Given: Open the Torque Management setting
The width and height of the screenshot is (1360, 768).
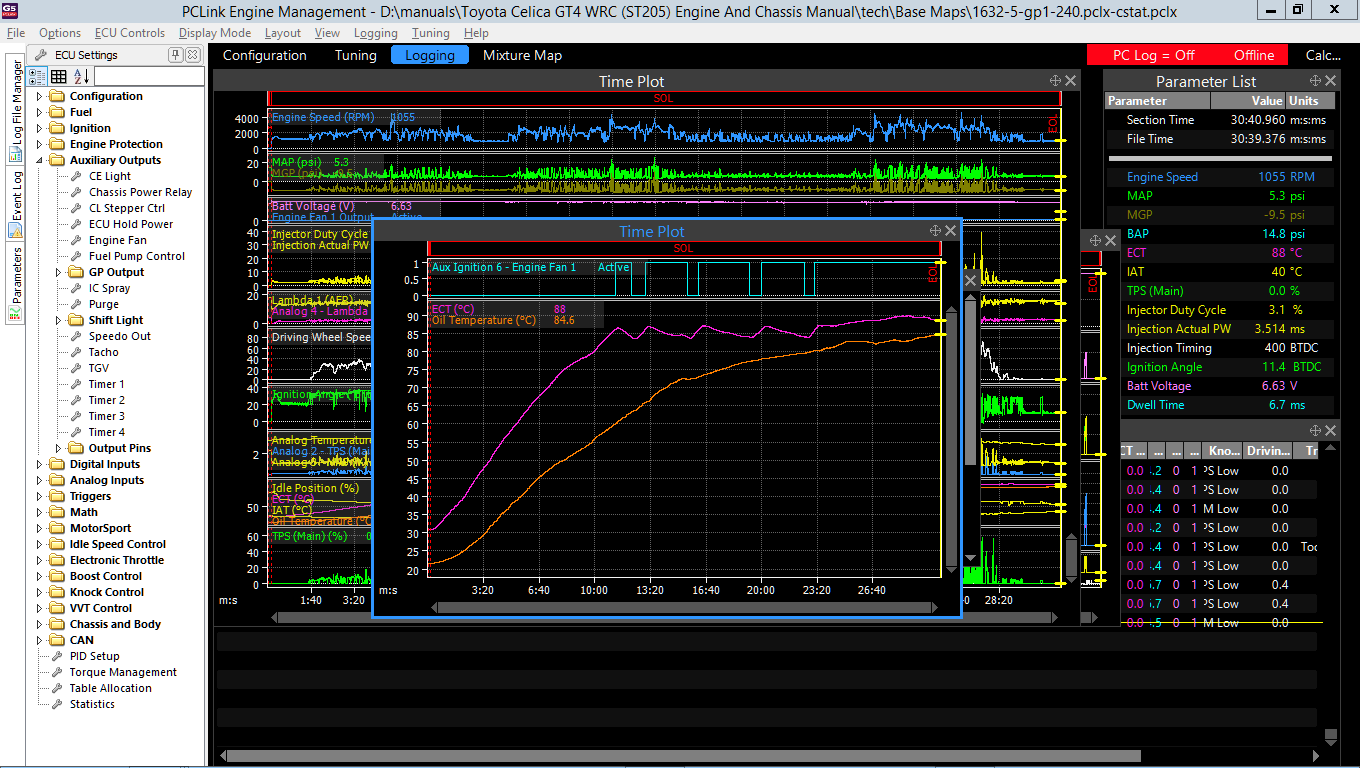Looking at the screenshot, I should 123,672.
